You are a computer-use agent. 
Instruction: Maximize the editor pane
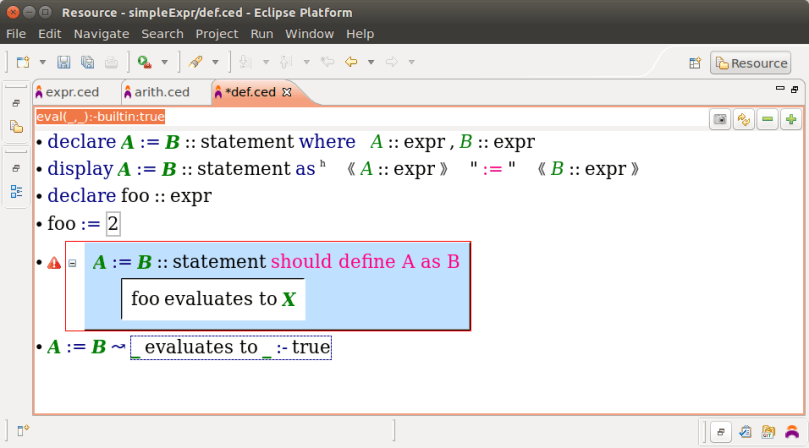click(787, 89)
